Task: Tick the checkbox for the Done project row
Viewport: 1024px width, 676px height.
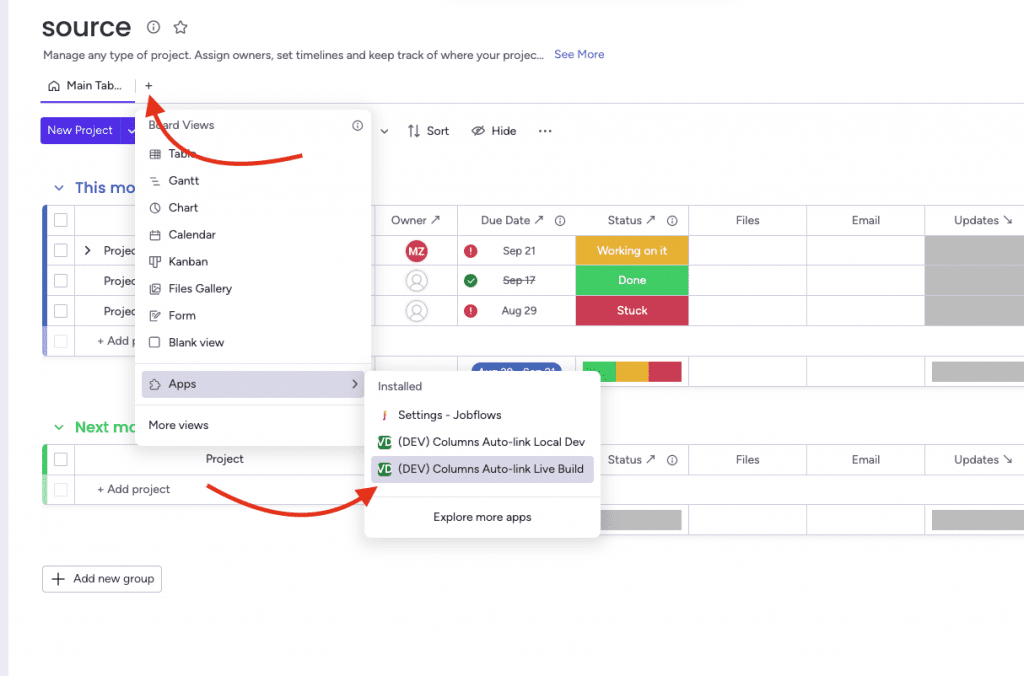Action: pyautogui.click(x=61, y=280)
